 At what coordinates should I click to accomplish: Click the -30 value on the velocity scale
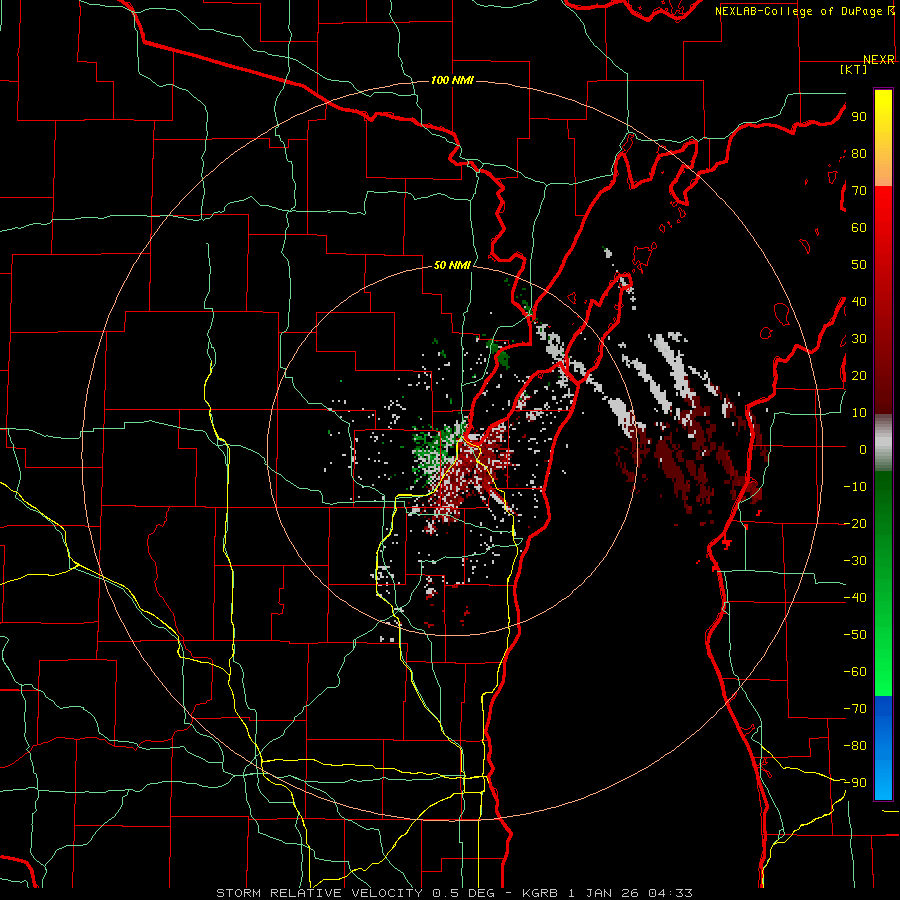[855, 561]
